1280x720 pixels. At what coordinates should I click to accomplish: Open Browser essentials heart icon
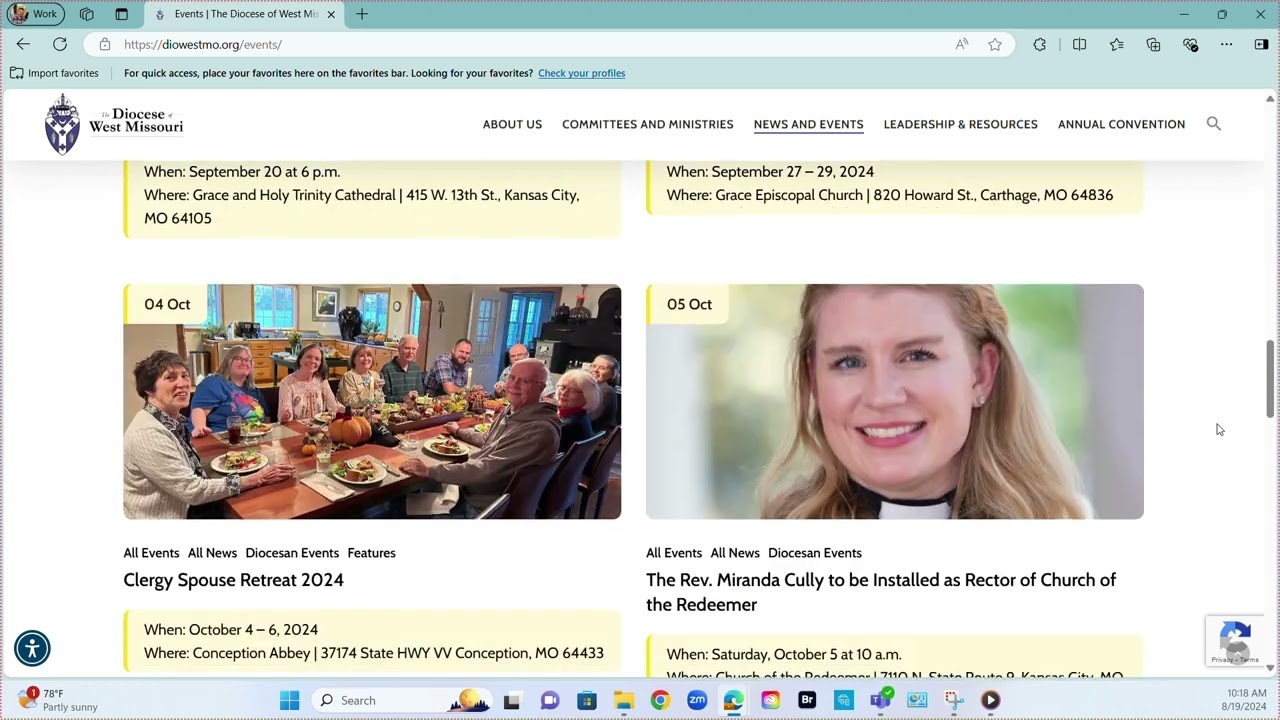[x=1190, y=44]
